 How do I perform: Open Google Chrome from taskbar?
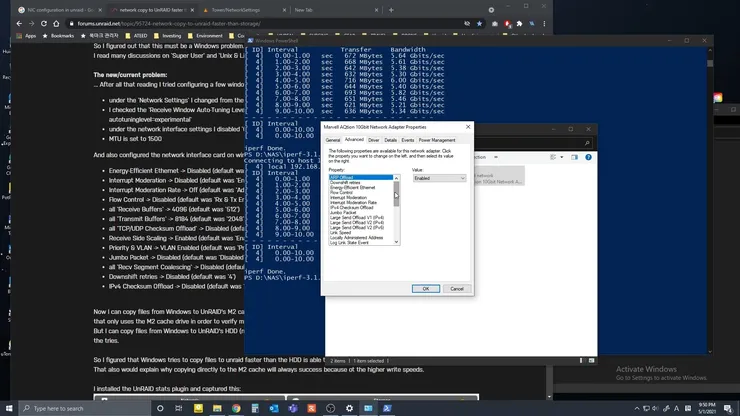point(236,408)
